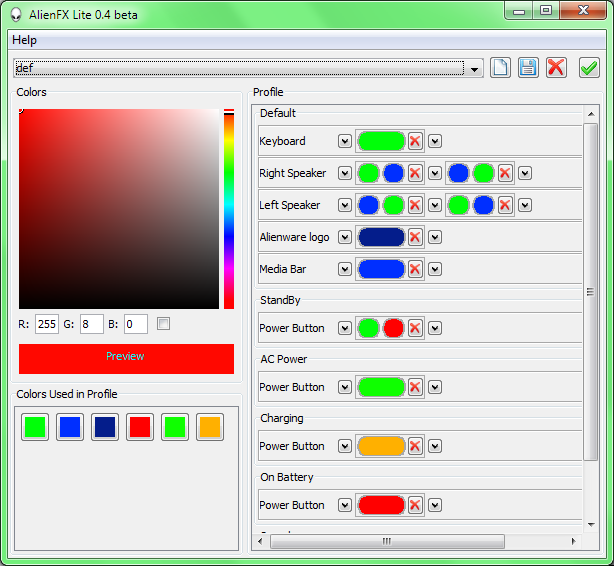This screenshot has height=566, width=614.
Task: Open the last dropdown in the Right Speaker row
Action: (525, 173)
